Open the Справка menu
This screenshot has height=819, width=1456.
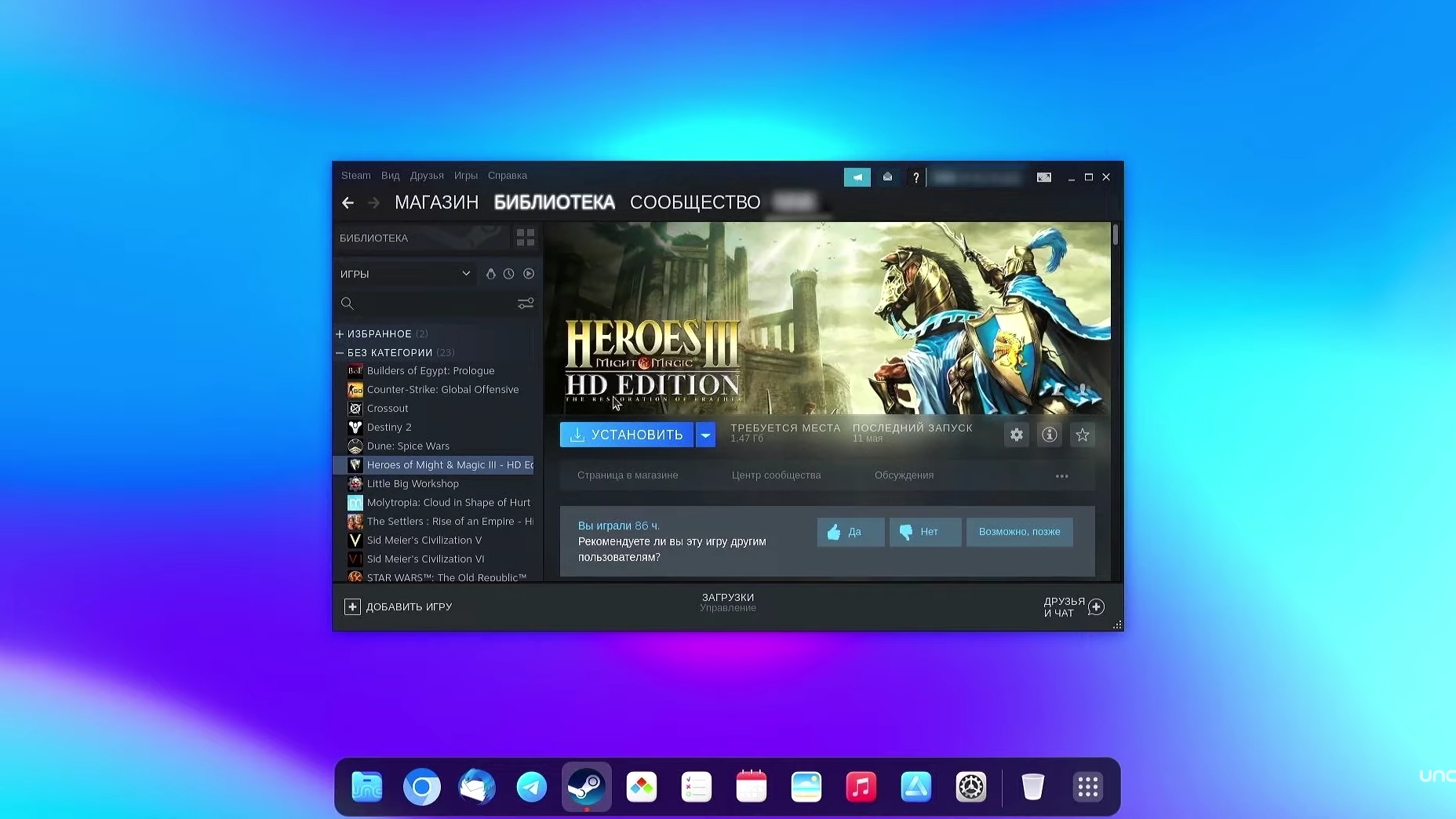508,176
